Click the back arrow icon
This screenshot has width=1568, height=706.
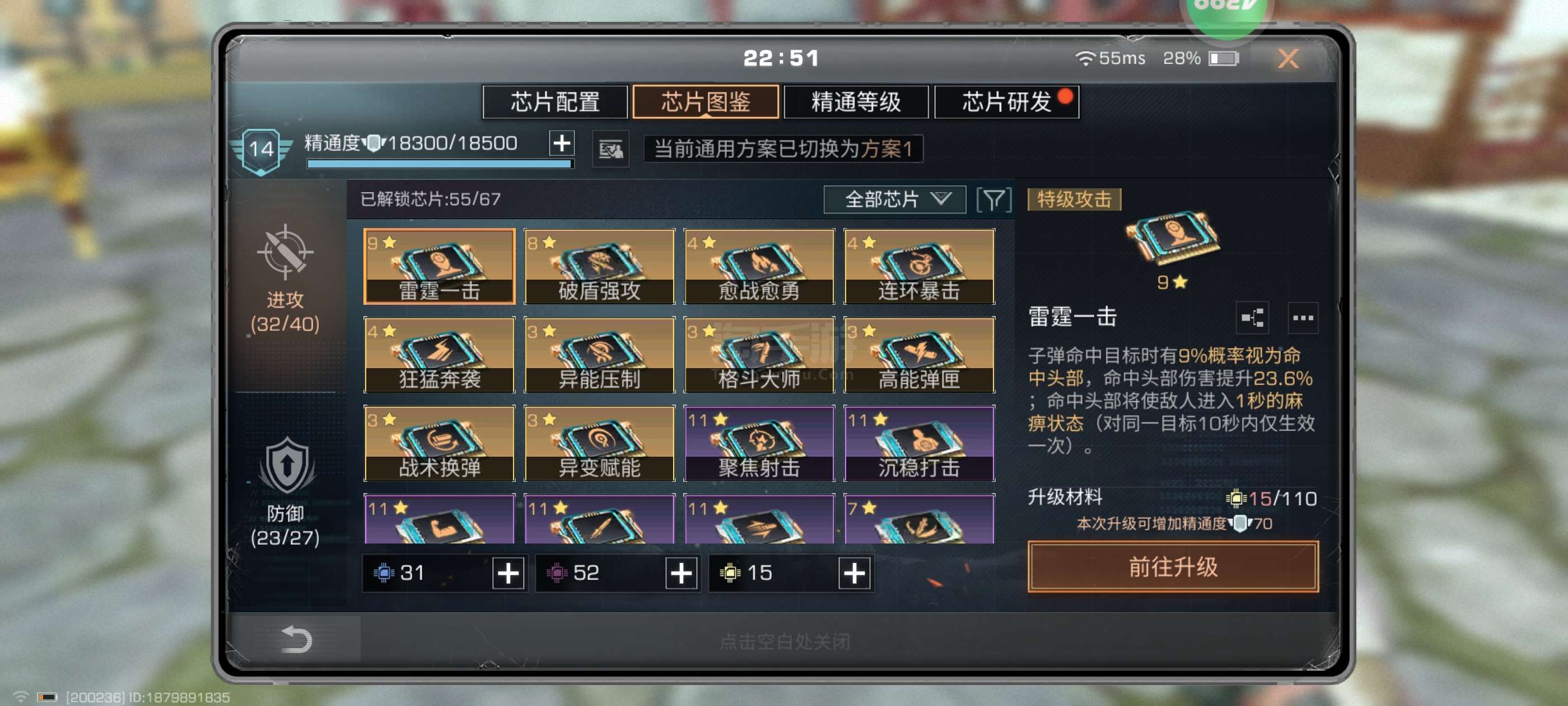[x=296, y=639]
